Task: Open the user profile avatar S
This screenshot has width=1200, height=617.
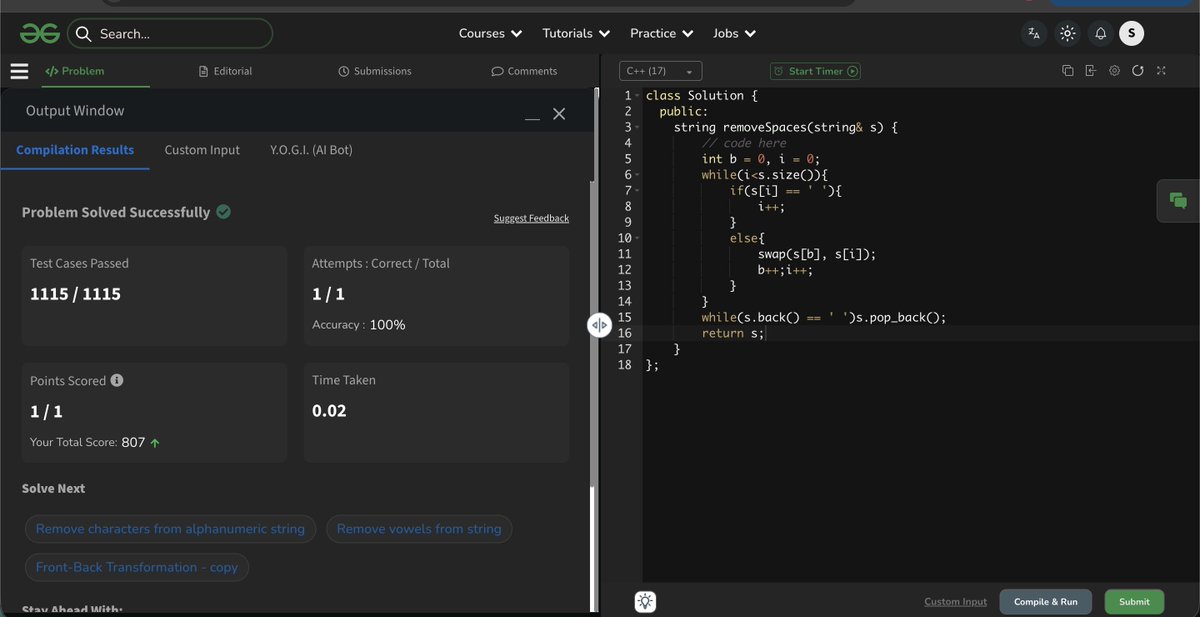Action: pyautogui.click(x=1131, y=33)
